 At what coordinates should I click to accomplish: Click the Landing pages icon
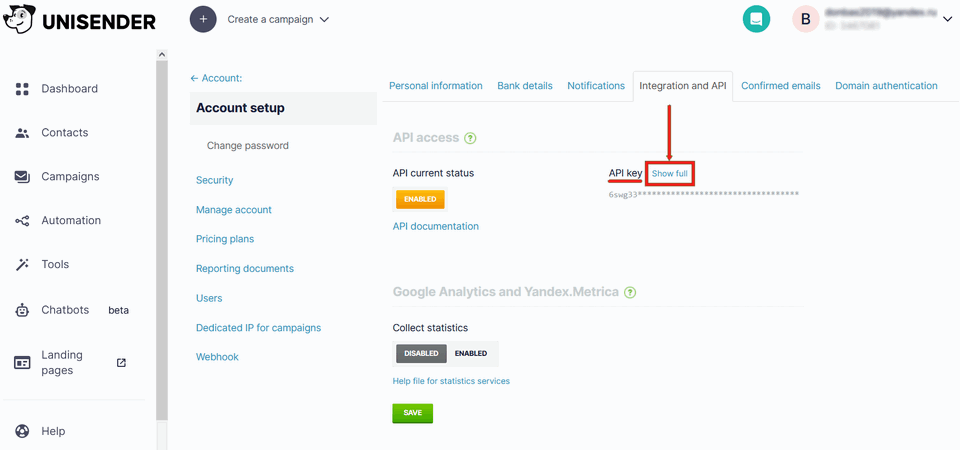coord(22,363)
